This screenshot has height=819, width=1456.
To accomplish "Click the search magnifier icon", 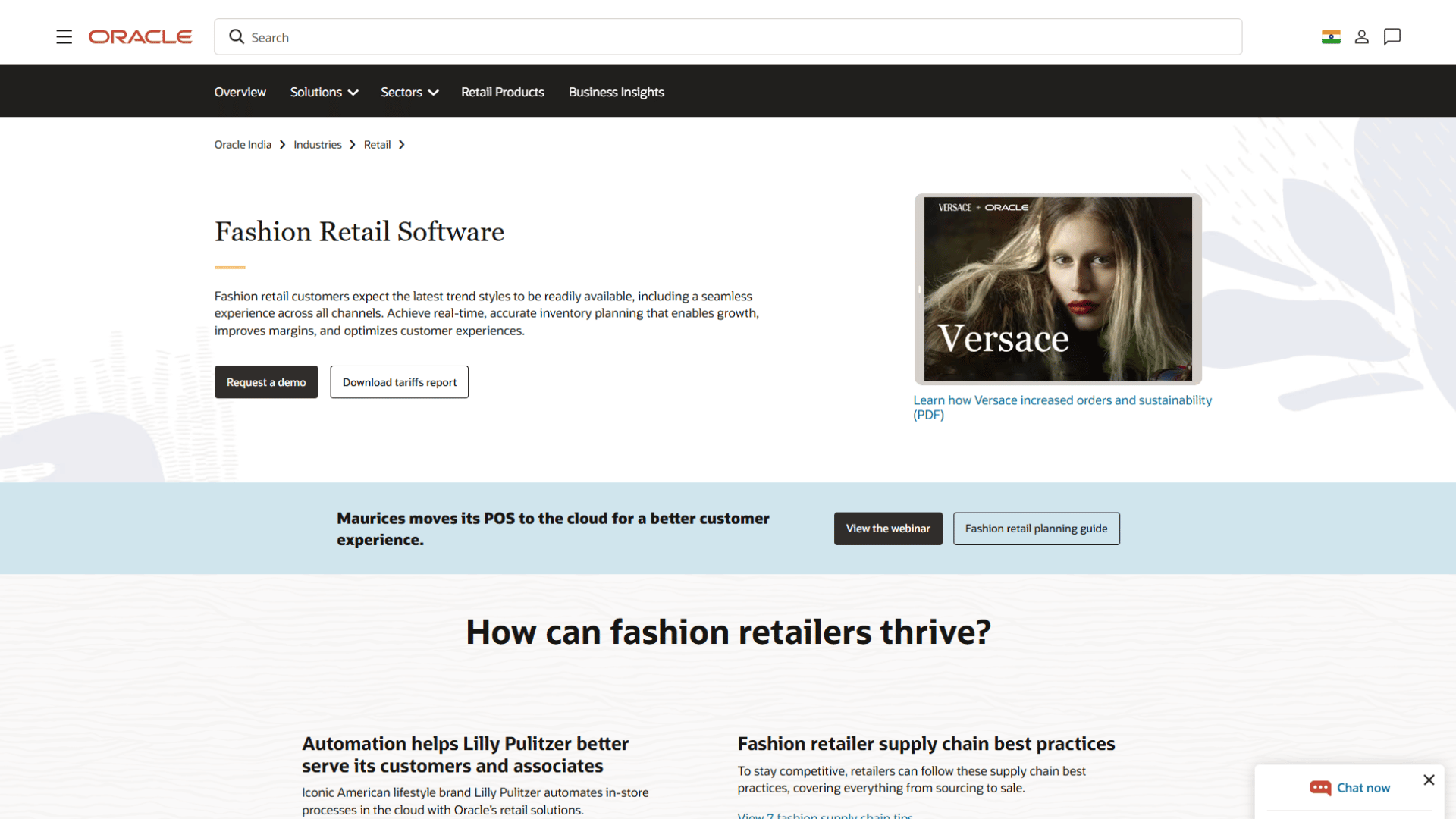I will [237, 36].
